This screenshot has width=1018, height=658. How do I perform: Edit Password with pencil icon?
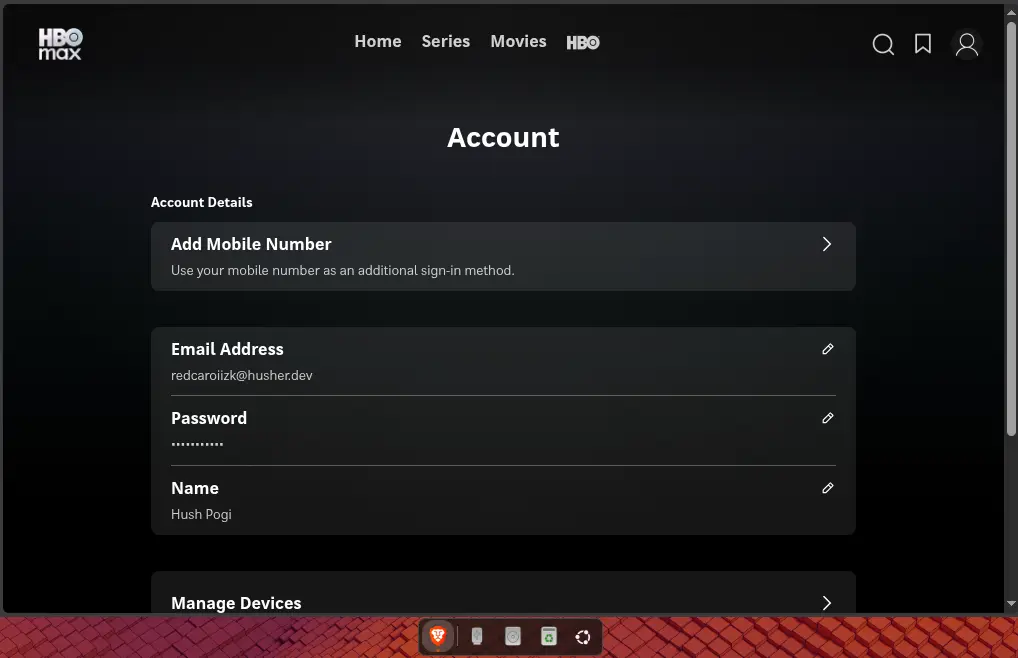827,418
